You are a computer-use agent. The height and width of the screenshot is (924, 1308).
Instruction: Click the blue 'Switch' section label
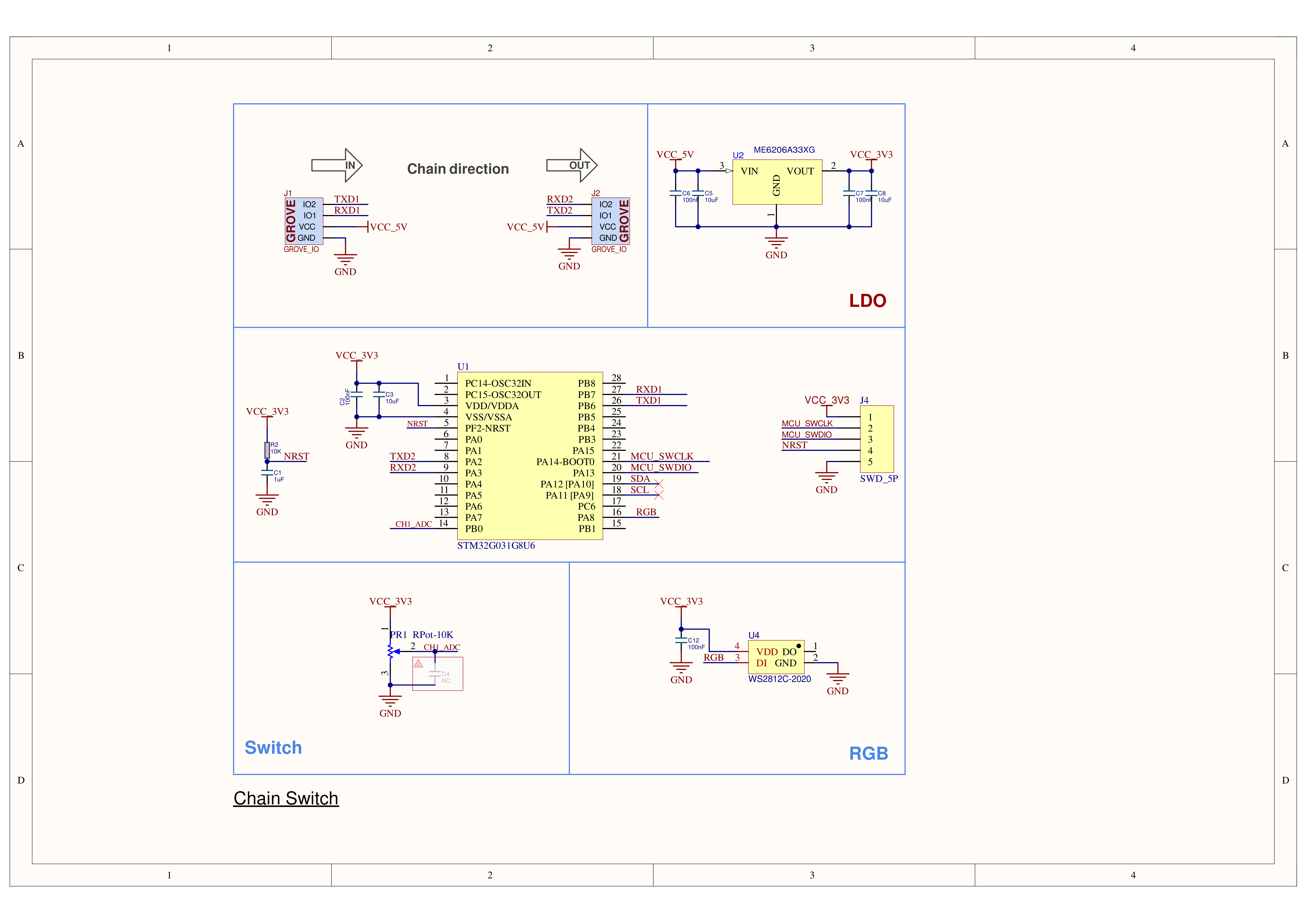273,748
